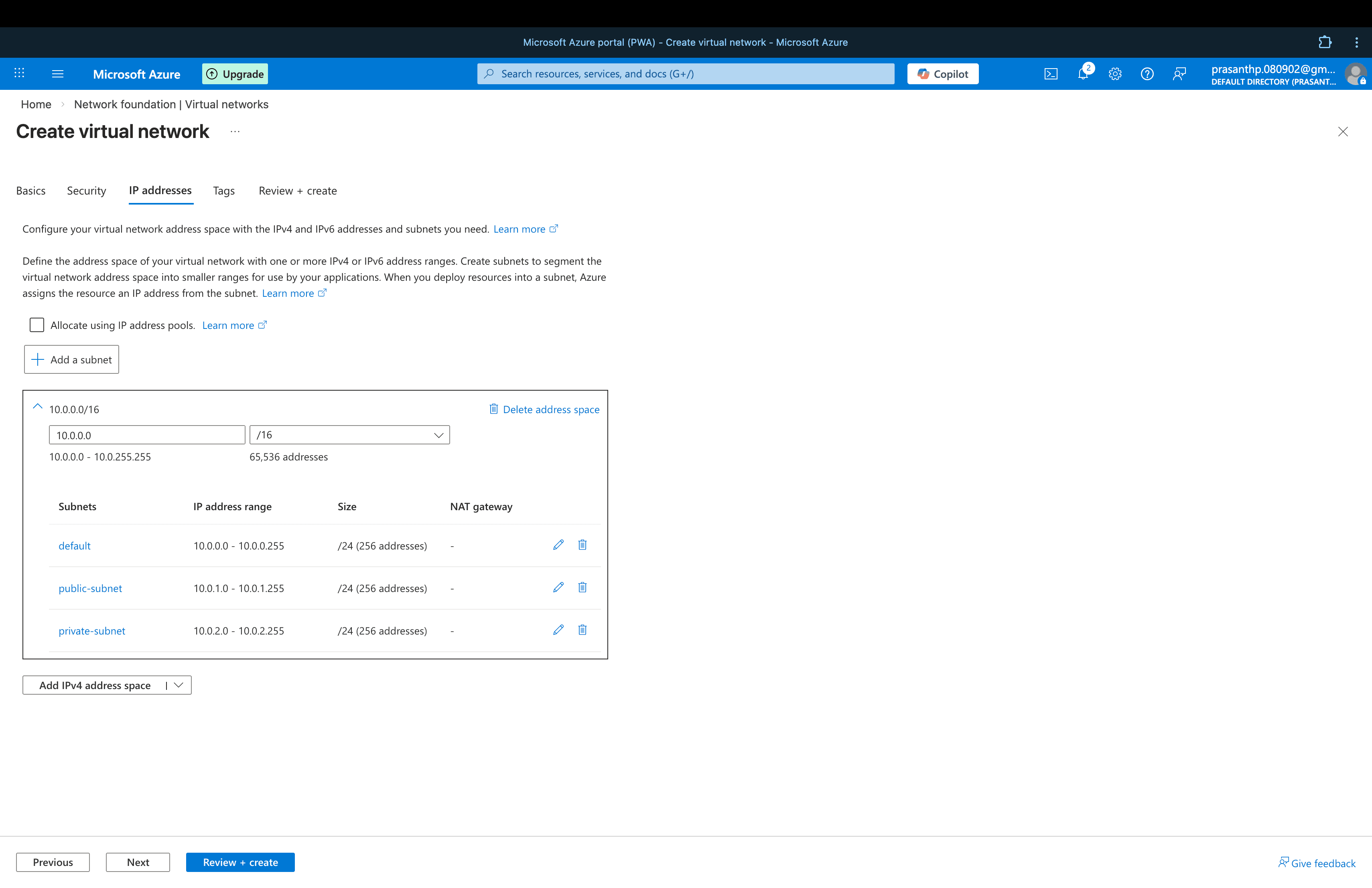Click the Review + create button
This screenshot has width=1372, height=888.
(240, 862)
